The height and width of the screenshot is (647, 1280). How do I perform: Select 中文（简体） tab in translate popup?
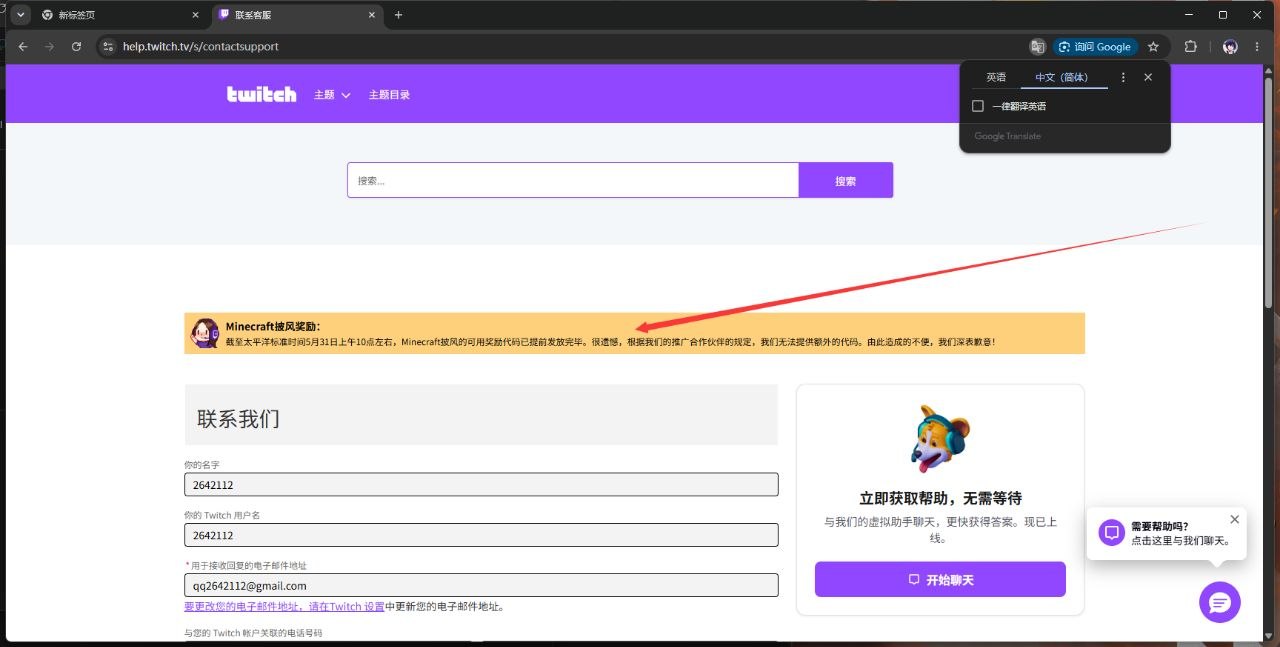coord(1062,77)
